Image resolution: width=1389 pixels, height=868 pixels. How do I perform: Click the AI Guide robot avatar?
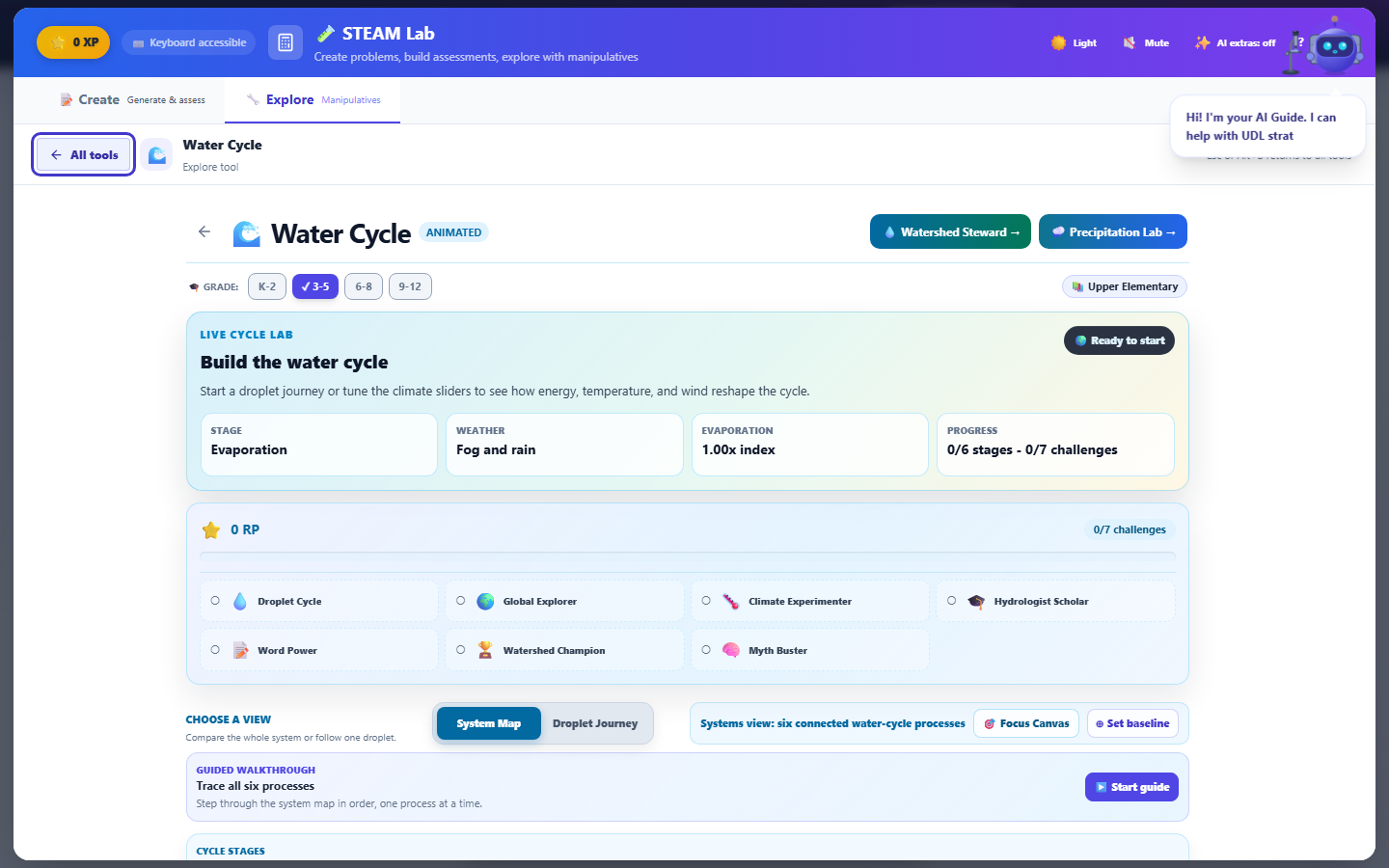[1335, 47]
